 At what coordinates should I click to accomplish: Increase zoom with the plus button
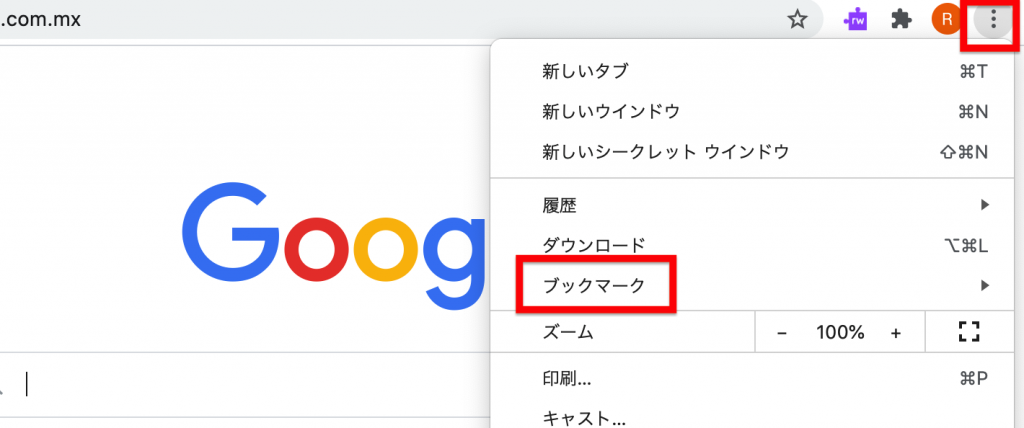click(896, 333)
